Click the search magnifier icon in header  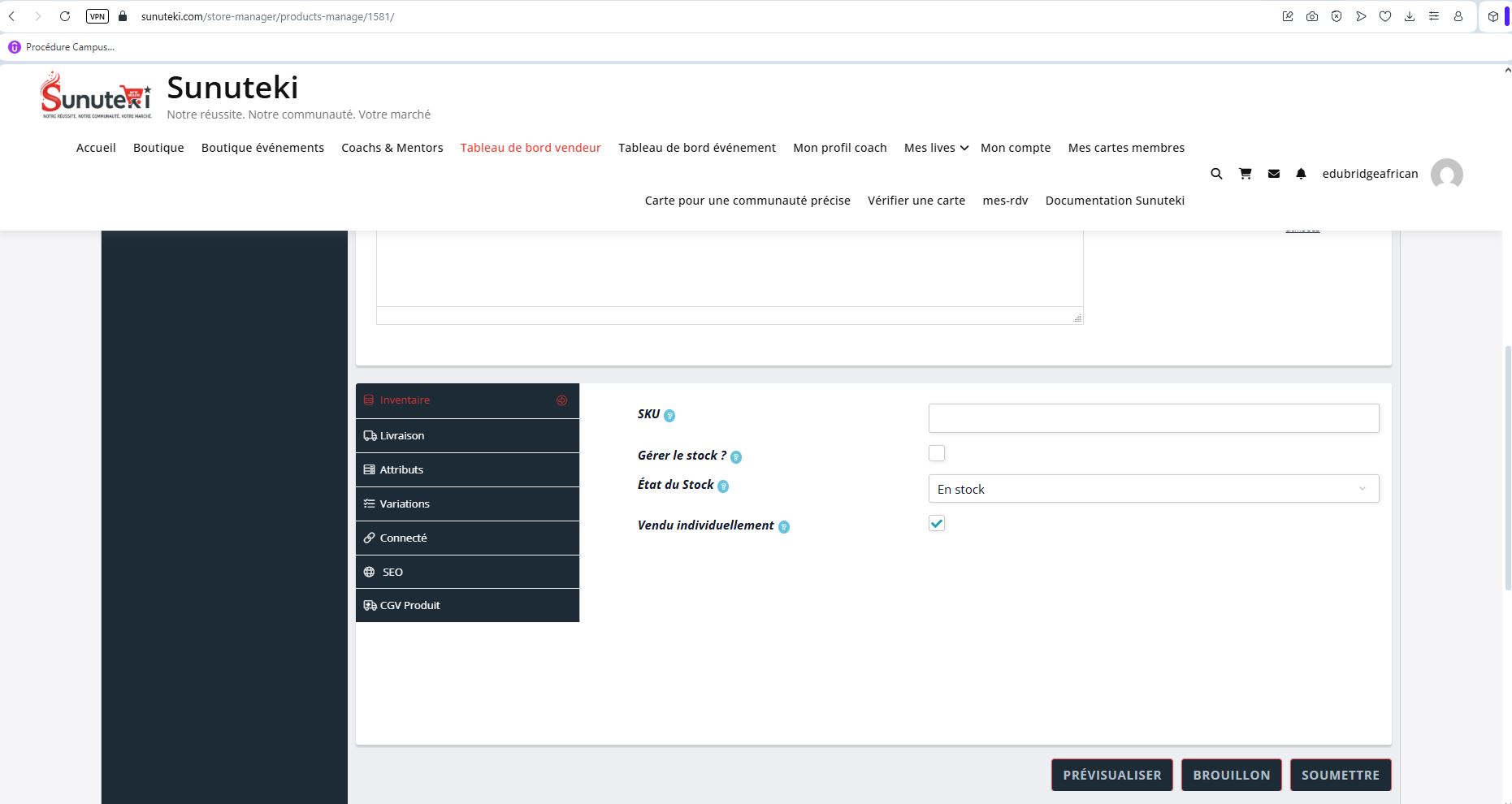tap(1216, 174)
